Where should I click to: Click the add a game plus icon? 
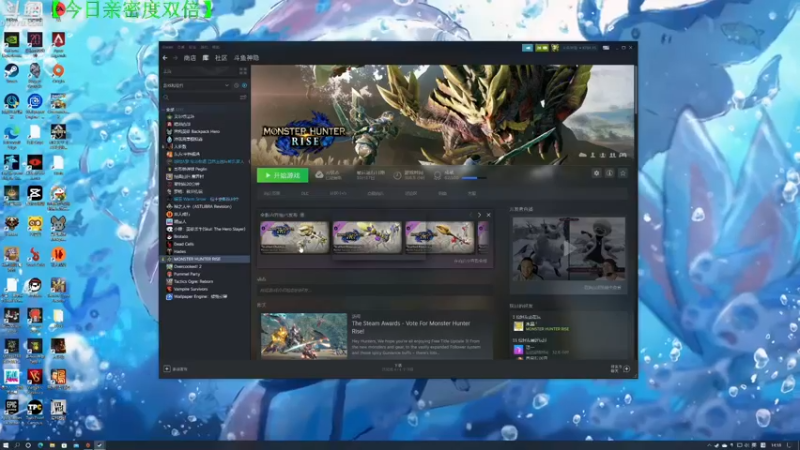(x=167, y=369)
